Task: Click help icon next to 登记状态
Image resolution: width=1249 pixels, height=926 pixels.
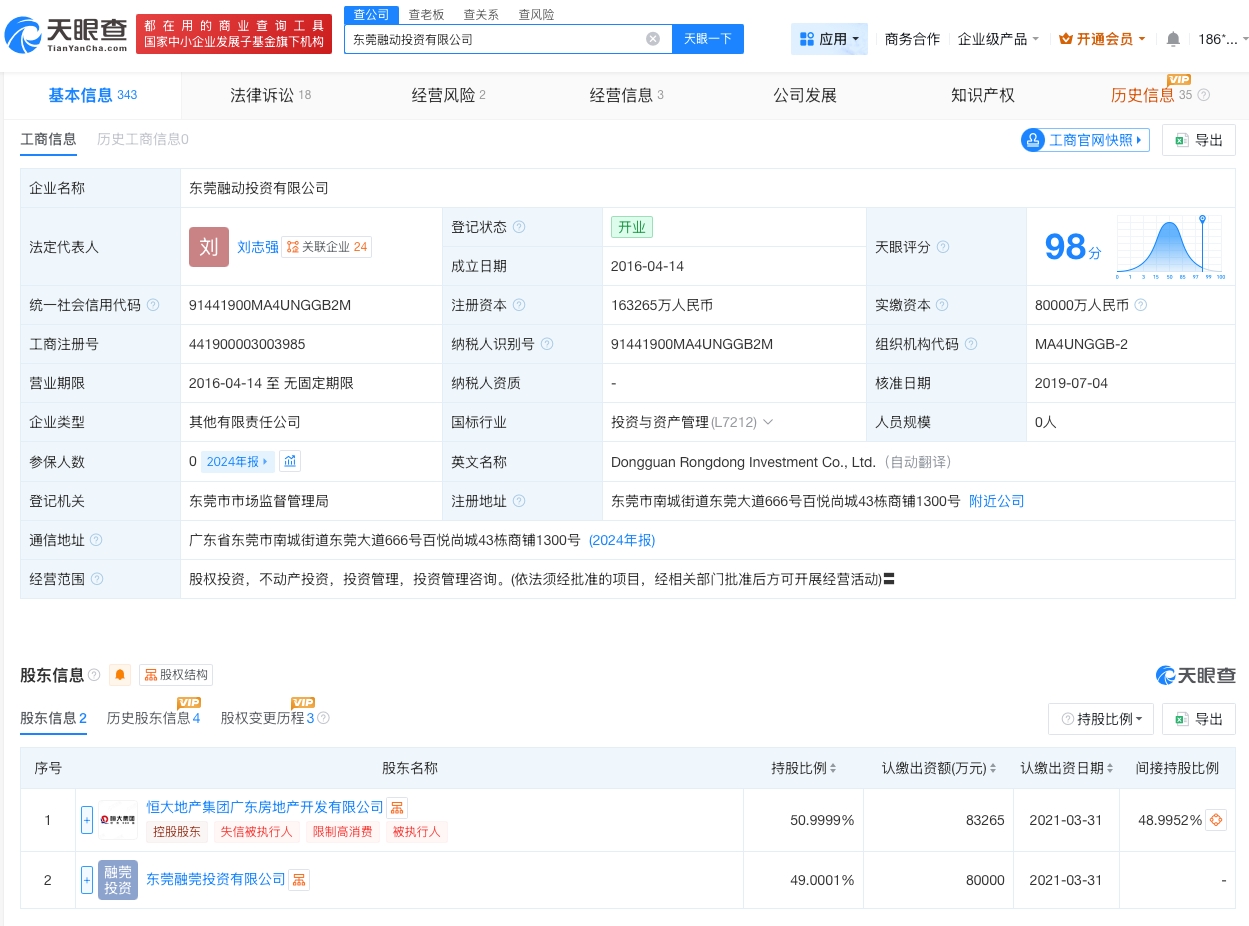Action: pos(519,227)
